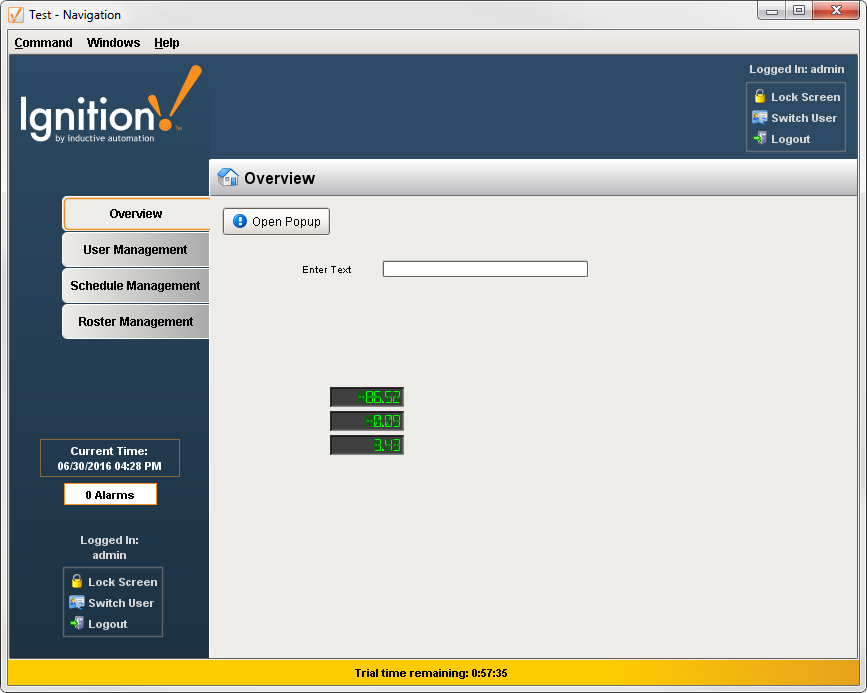Click the Open Popup button
Image resolution: width=867 pixels, height=693 pixels.
tap(276, 221)
